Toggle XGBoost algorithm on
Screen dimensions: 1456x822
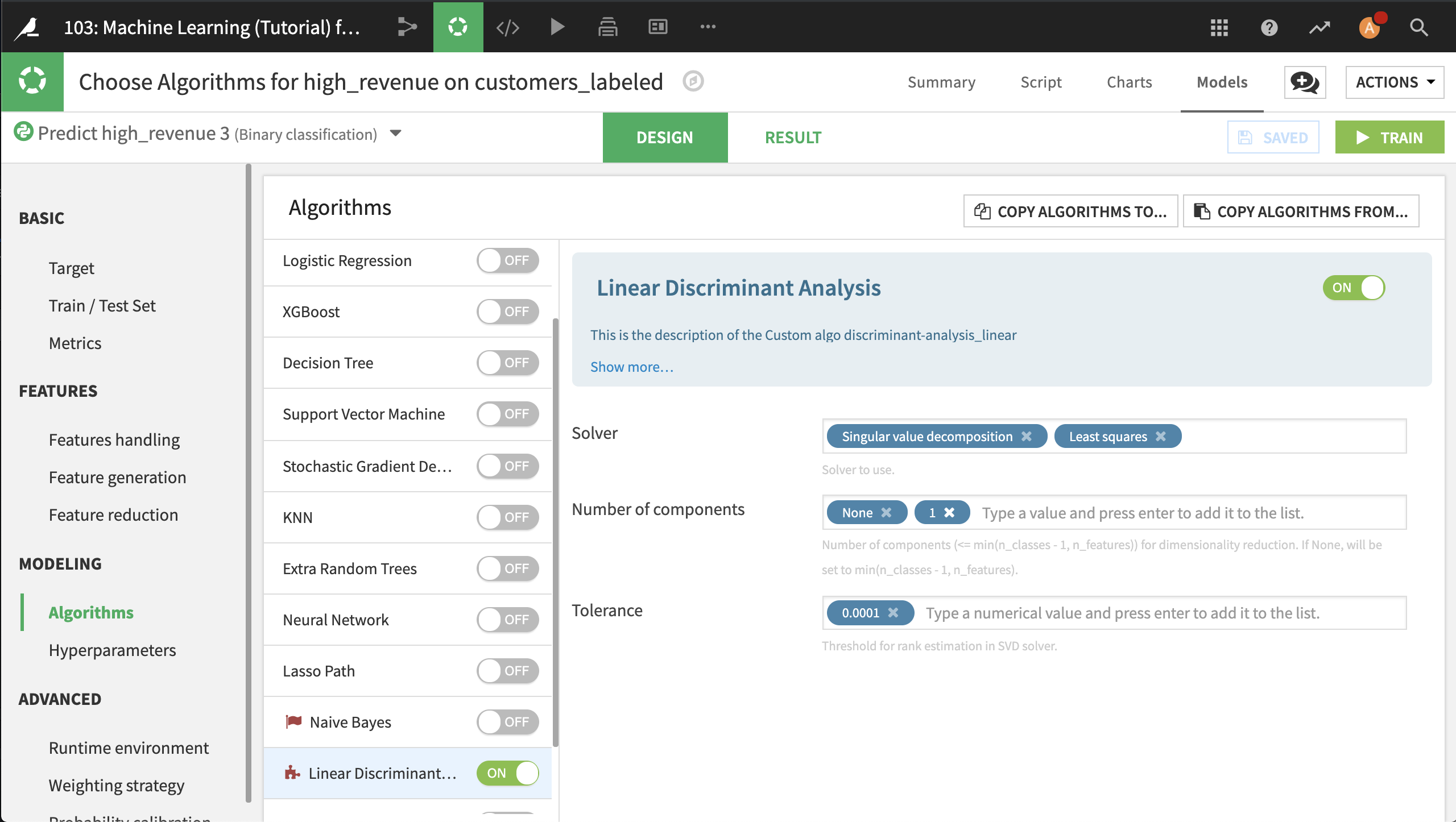[x=507, y=311]
